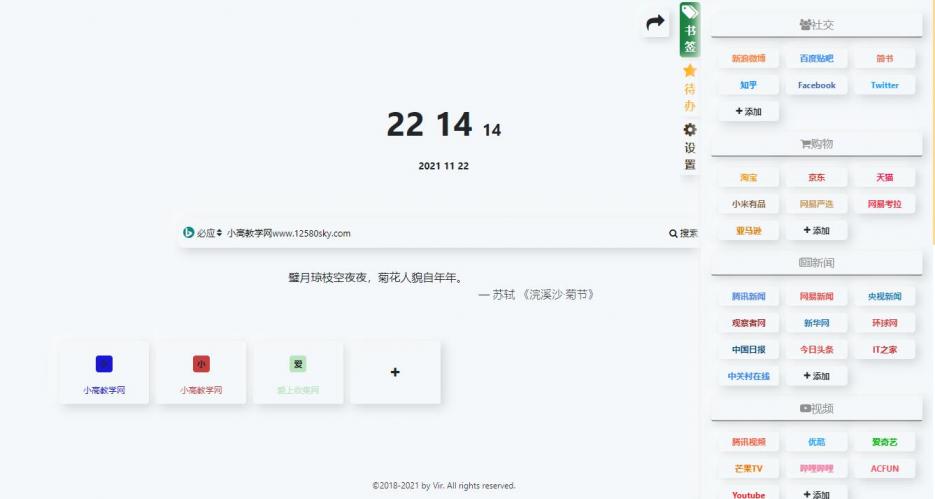
Task: Open the 爱奇艺 bookmark
Action: coord(884,442)
